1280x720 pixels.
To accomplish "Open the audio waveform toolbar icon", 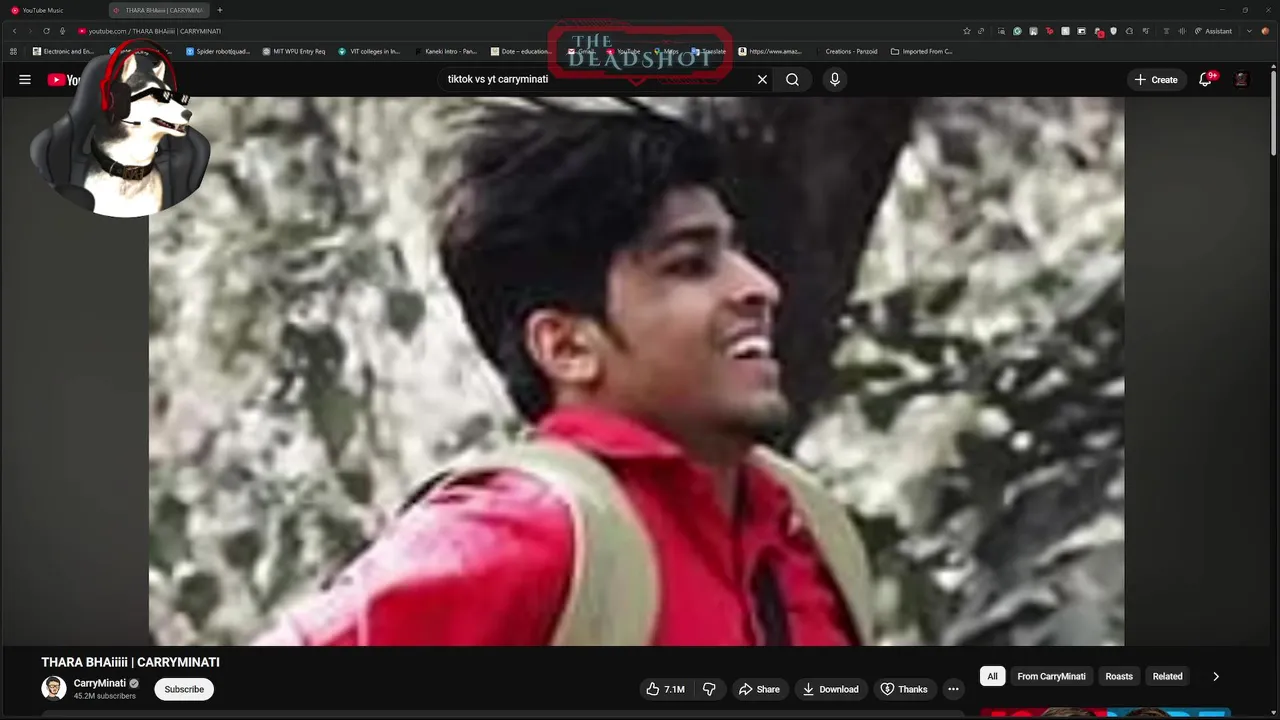I will point(1182,31).
